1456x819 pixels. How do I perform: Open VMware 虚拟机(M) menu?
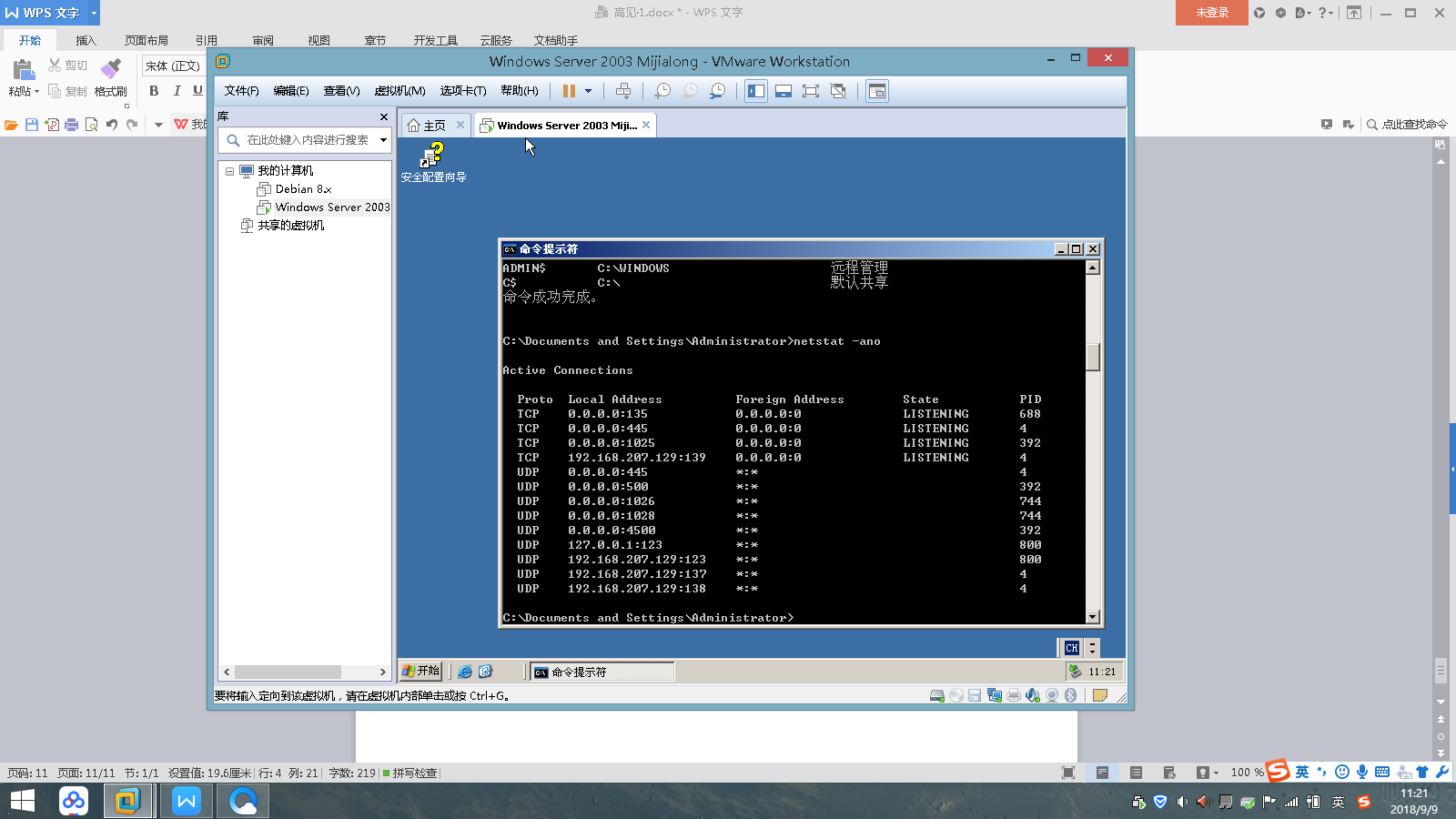click(400, 91)
